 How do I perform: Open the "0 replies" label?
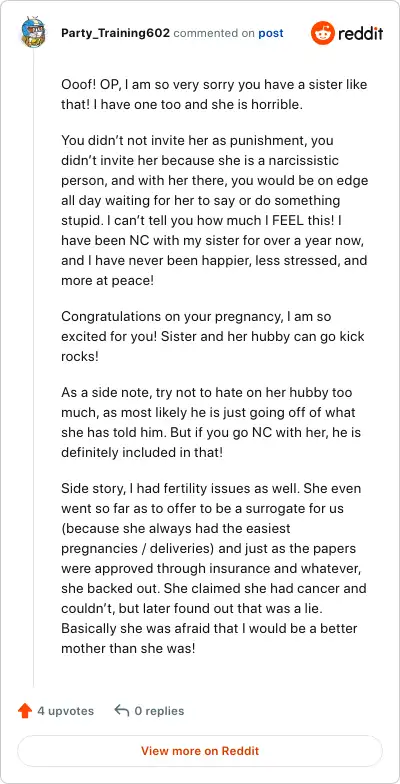[x=160, y=710]
